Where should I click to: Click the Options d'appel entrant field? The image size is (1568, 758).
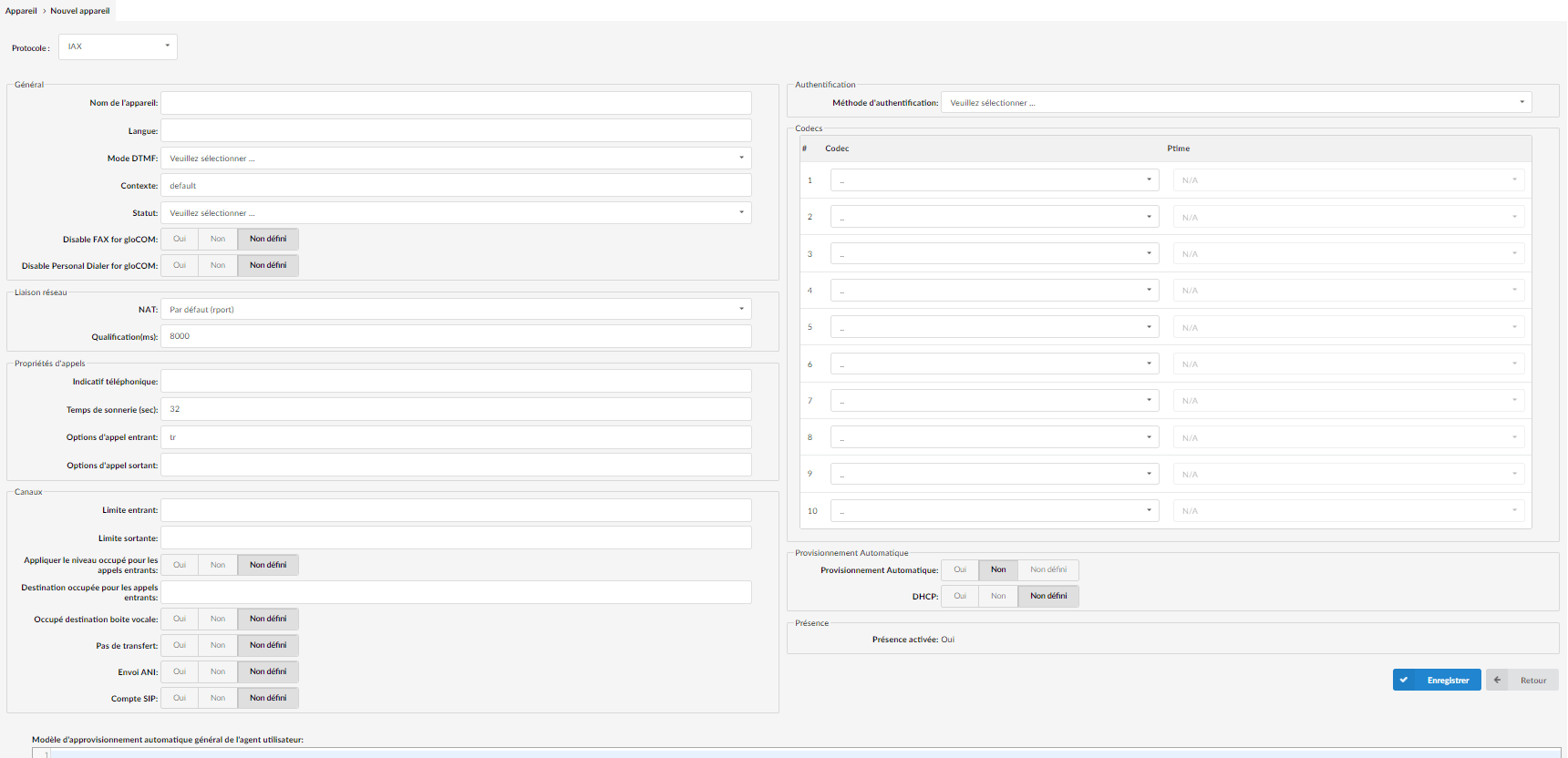pos(456,437)
